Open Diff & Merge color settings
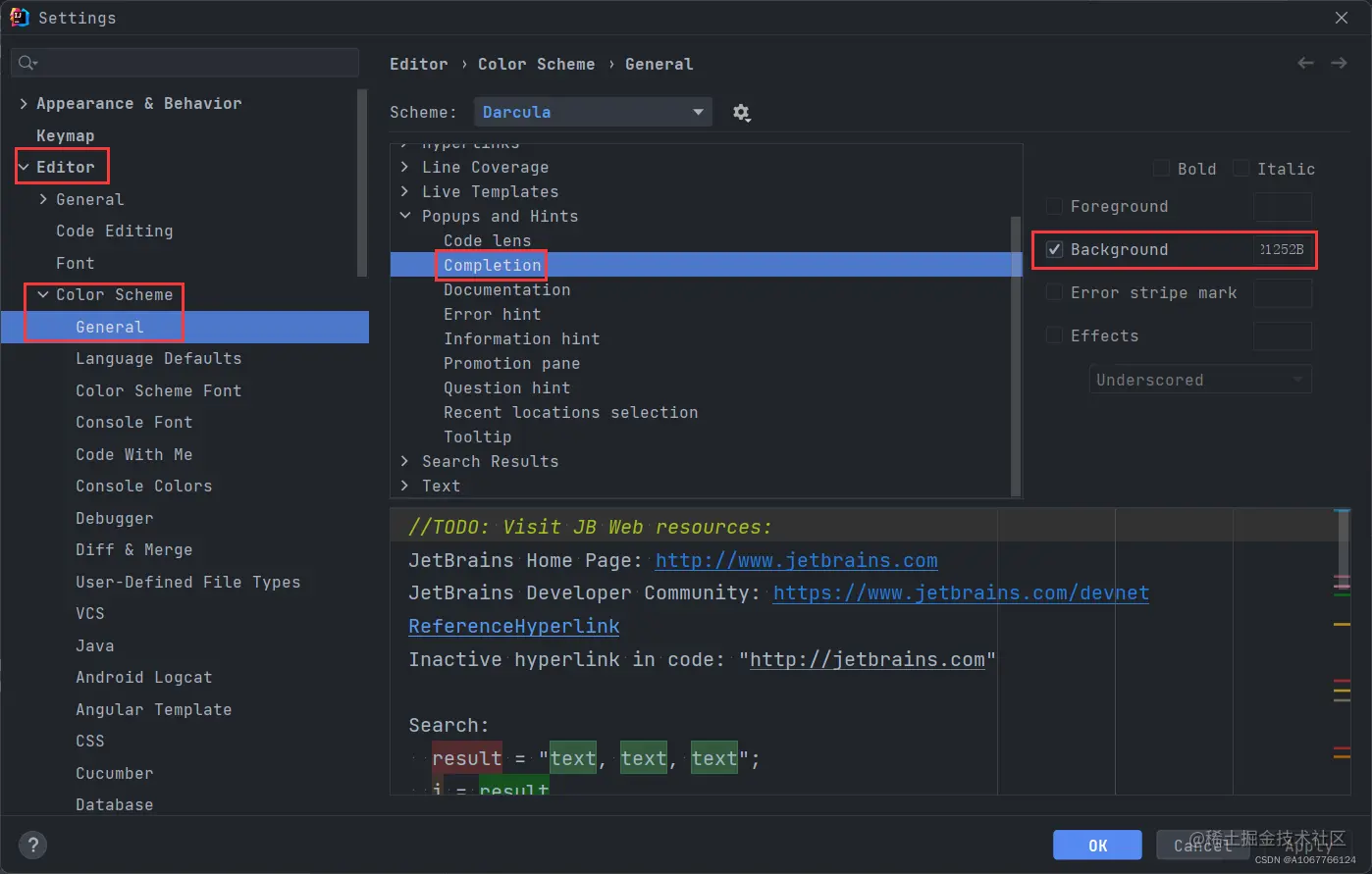The width and height of the screenshot is (1372, 874). click(134, 549)
